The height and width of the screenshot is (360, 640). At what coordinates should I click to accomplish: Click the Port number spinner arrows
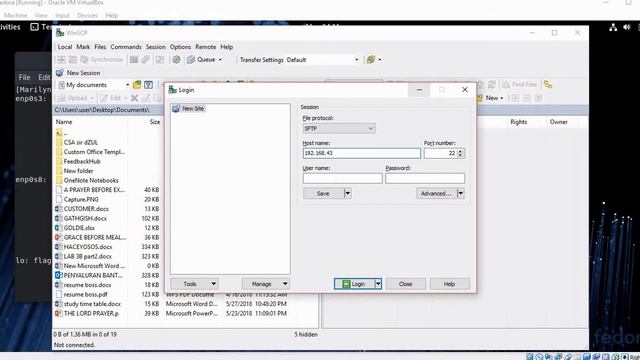point(460,153)
